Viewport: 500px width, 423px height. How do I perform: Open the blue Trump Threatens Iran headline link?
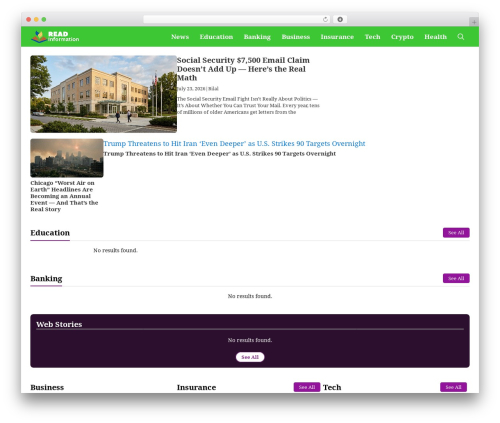pos(234,143)
